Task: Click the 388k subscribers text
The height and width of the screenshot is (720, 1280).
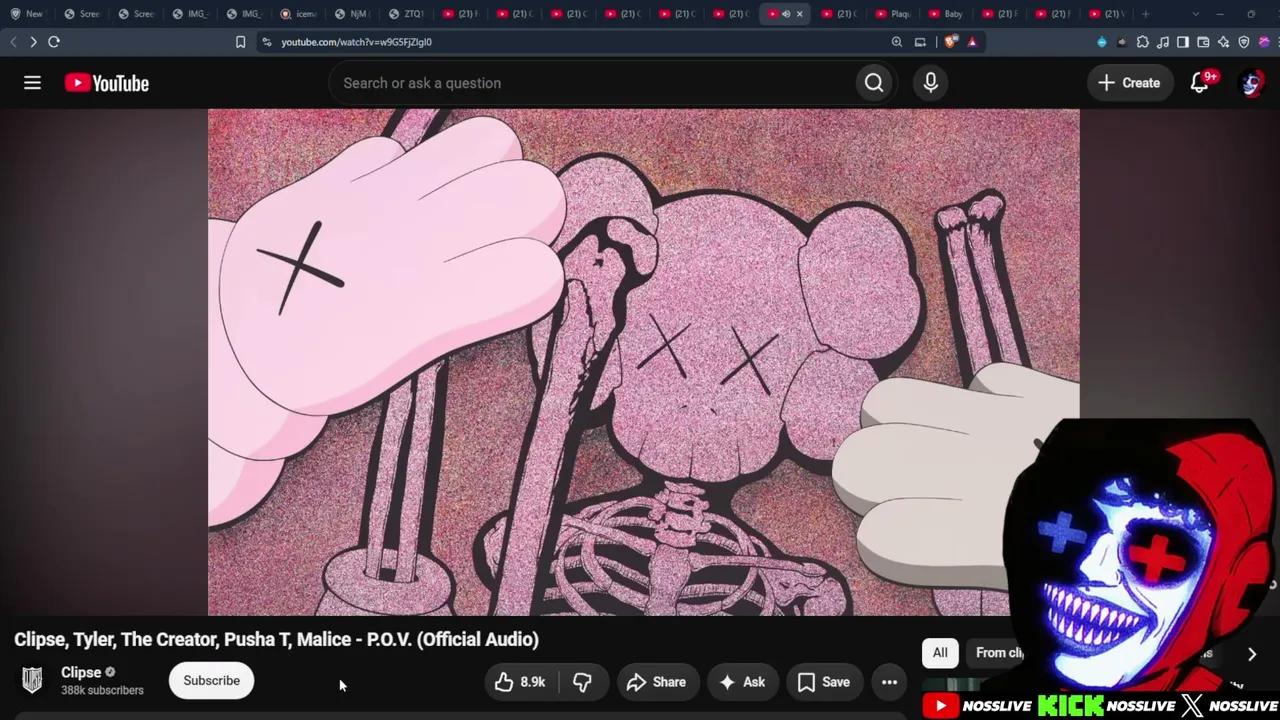Action: 102,690
